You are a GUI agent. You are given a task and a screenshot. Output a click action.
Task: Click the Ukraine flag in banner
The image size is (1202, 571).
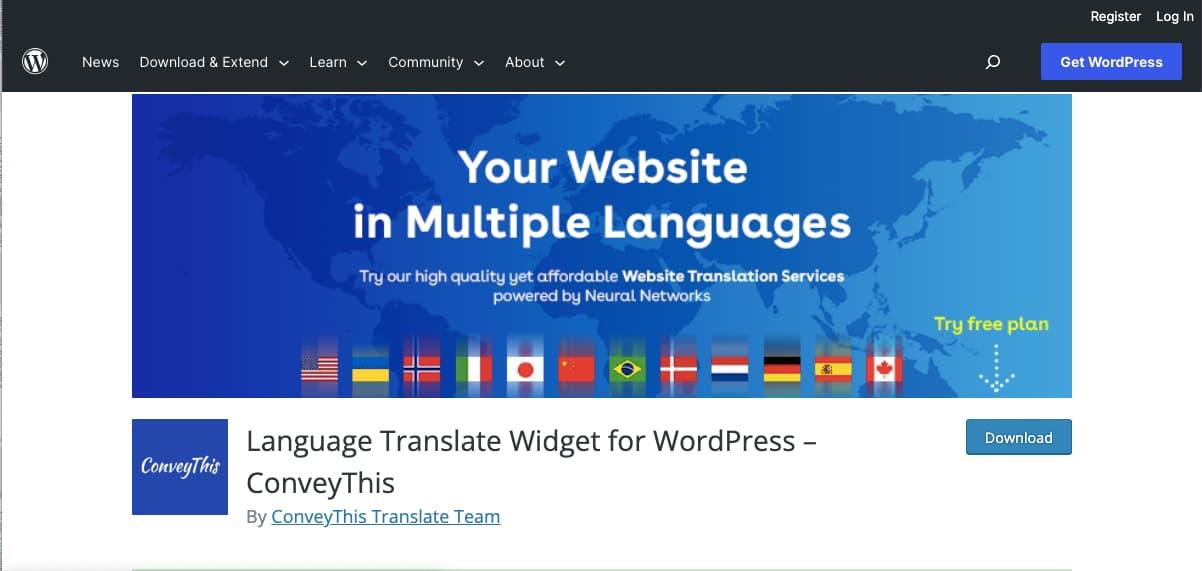(371, 370)
